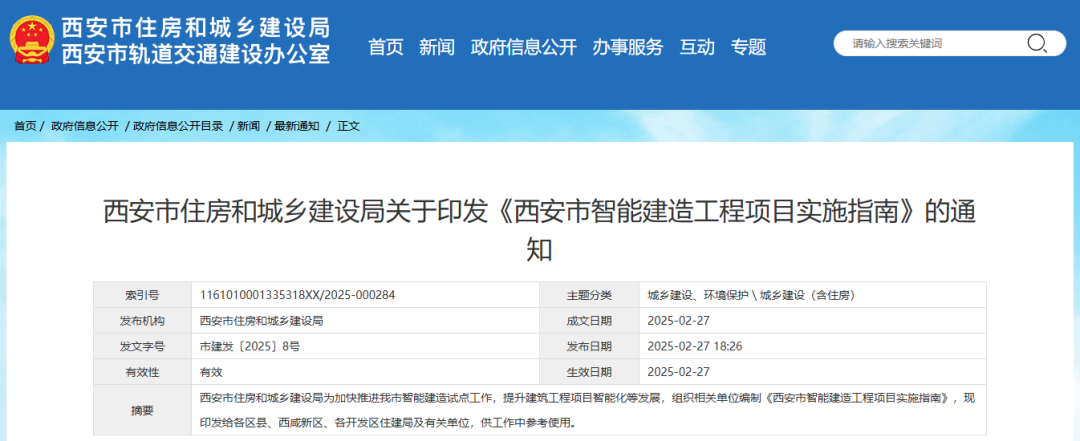Click the summary paragraph text
This screenshot has height=441, width=1080.
588,410
